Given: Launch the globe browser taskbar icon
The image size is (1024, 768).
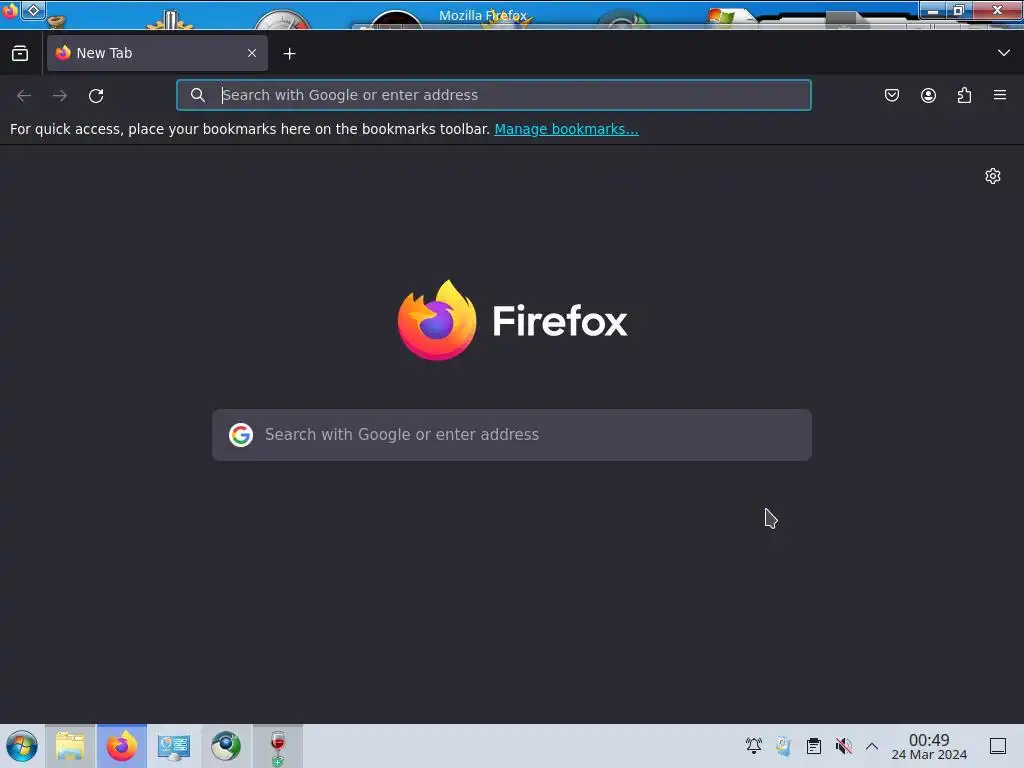Looking at the screenshot, I should coord(225,746).
